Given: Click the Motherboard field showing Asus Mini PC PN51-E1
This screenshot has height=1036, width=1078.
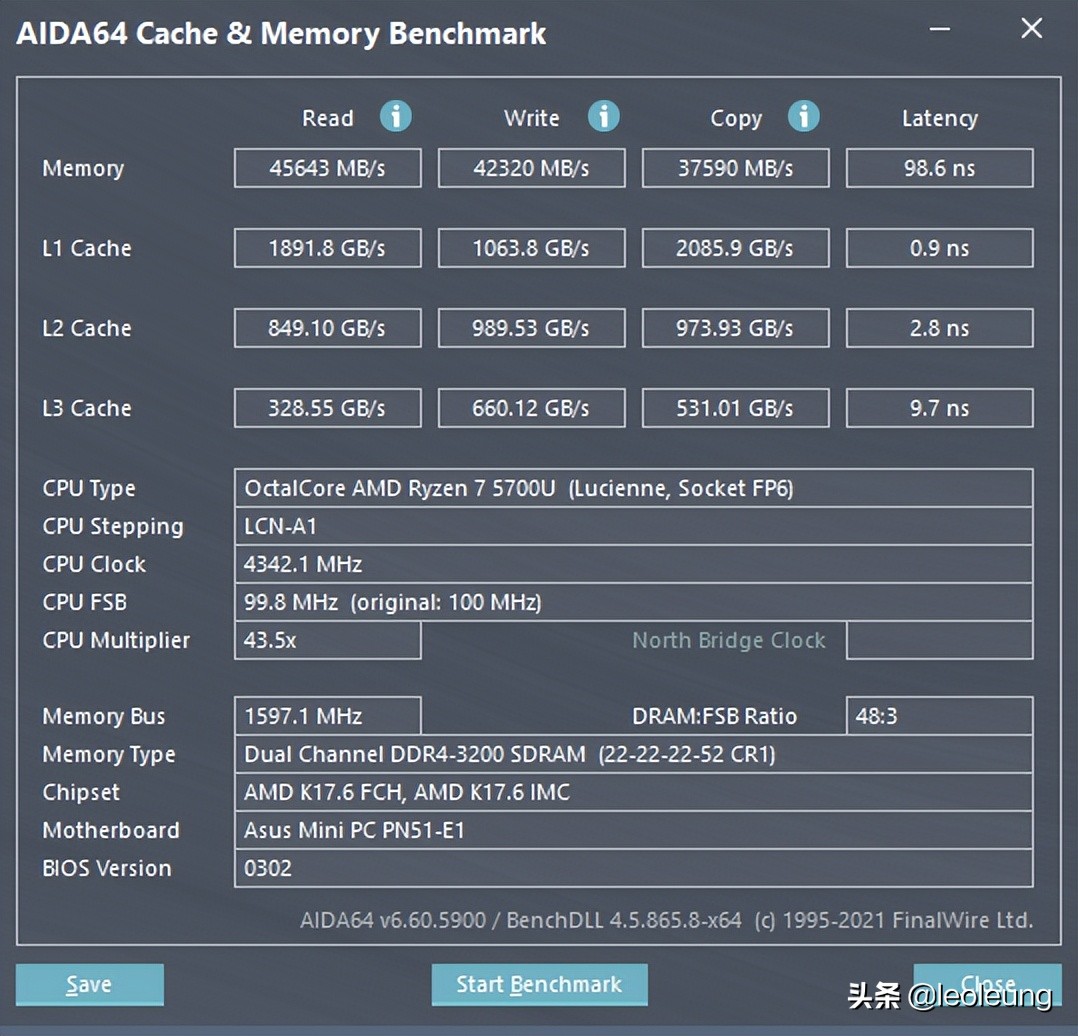Looking at the screenshot, I should pos(635,830).
